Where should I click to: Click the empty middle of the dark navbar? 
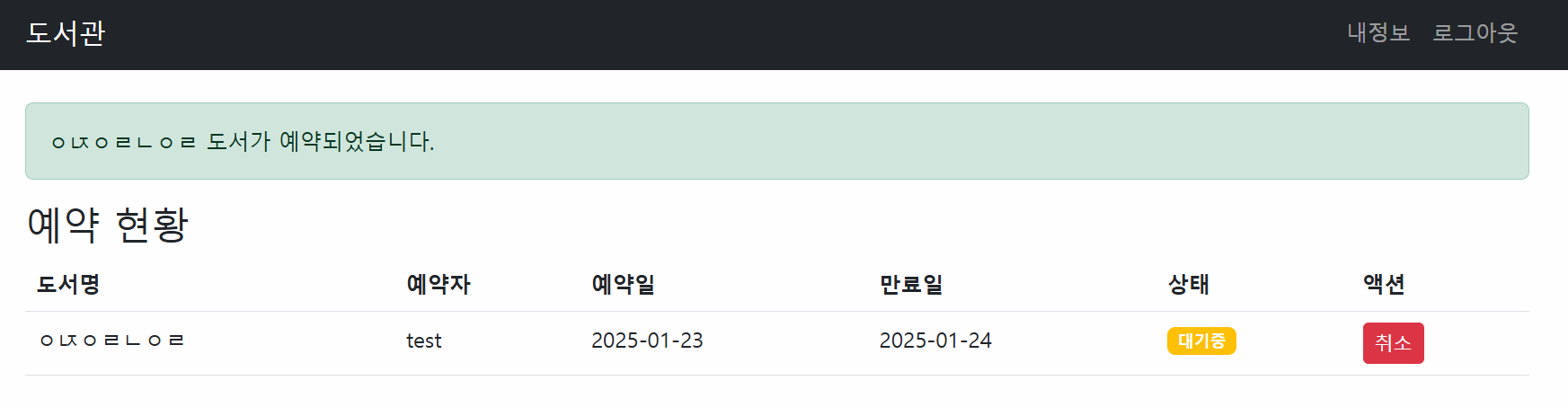coord(719,34)
